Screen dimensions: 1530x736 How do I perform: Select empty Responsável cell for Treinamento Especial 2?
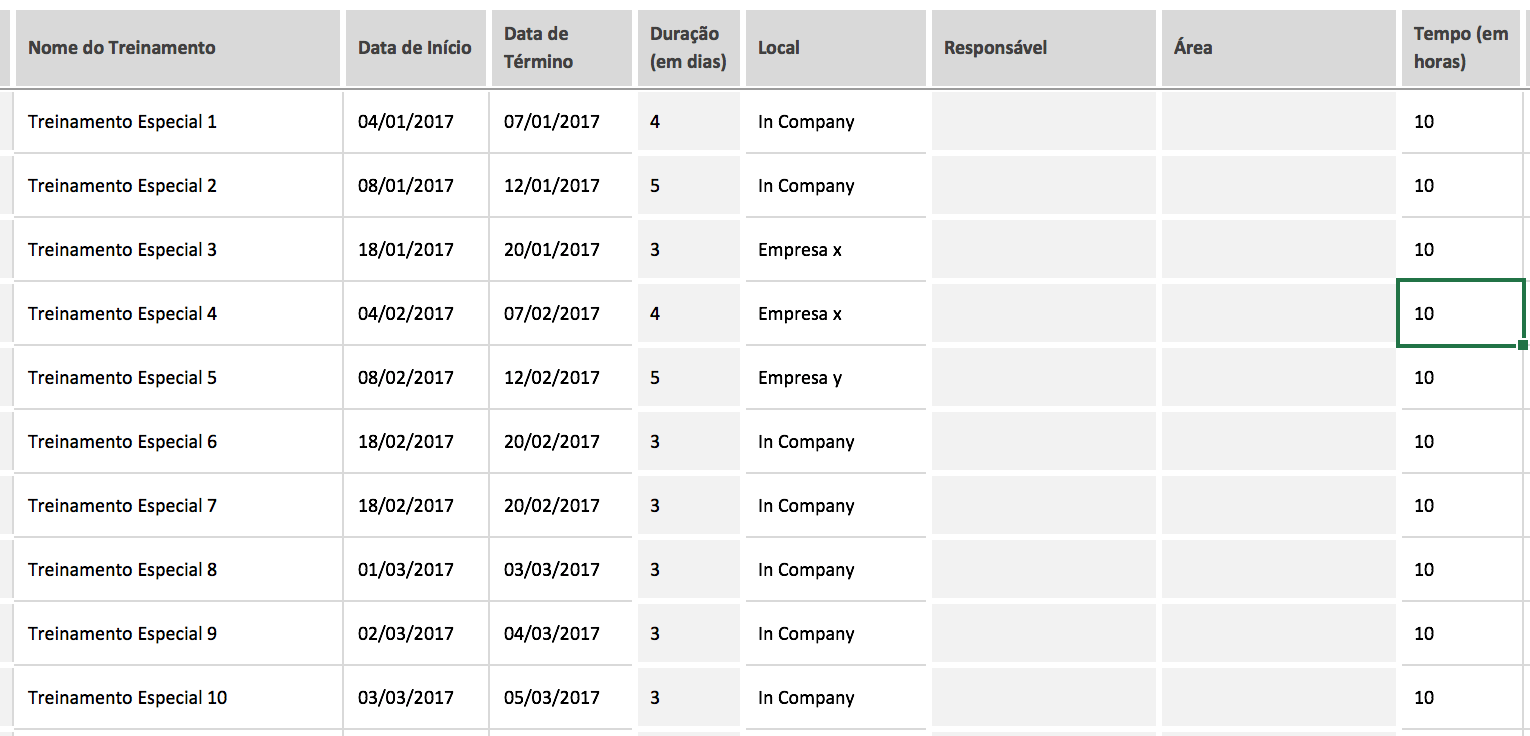pyautogui.click(x=1043, y=186)
